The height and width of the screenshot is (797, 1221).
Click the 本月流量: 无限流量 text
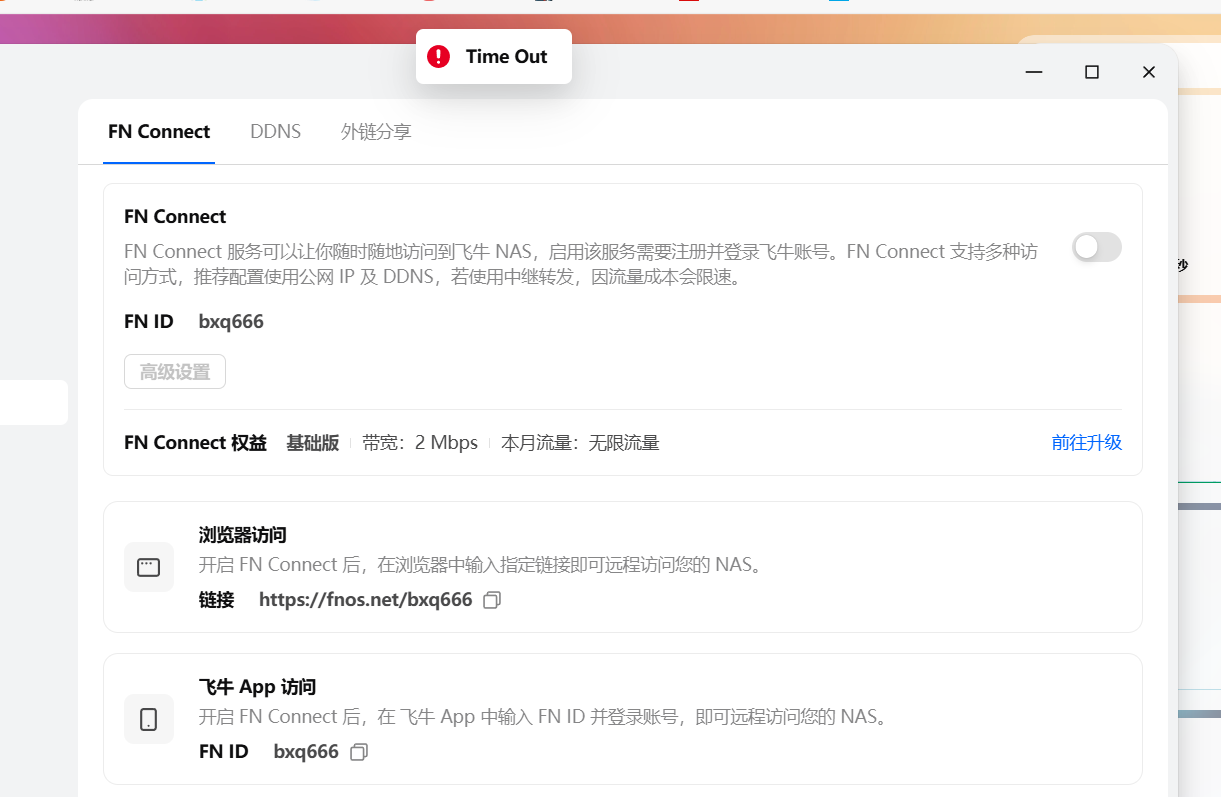[580, 443]
